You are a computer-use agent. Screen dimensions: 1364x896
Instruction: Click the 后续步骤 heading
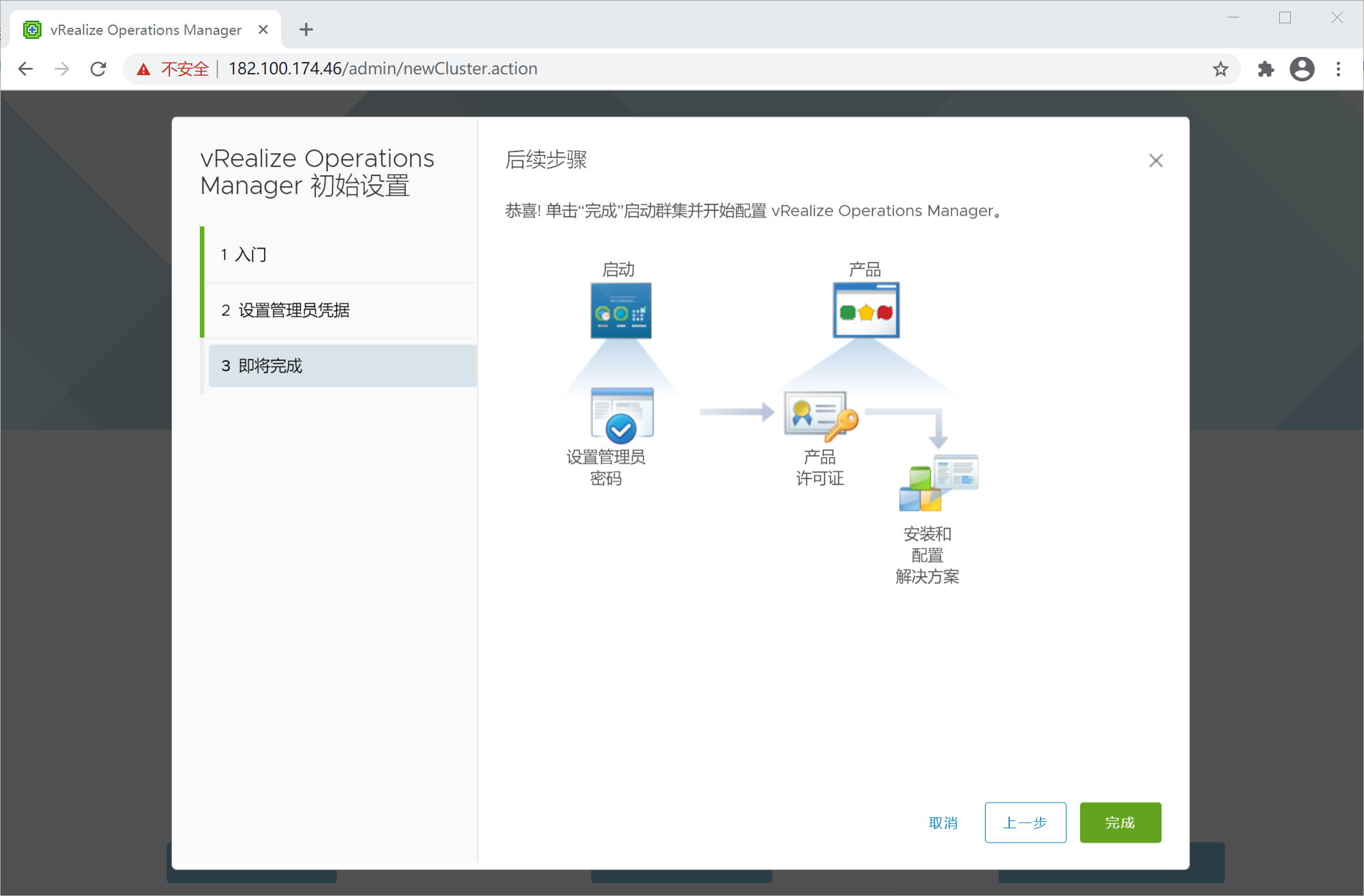(x=545, y=160)
